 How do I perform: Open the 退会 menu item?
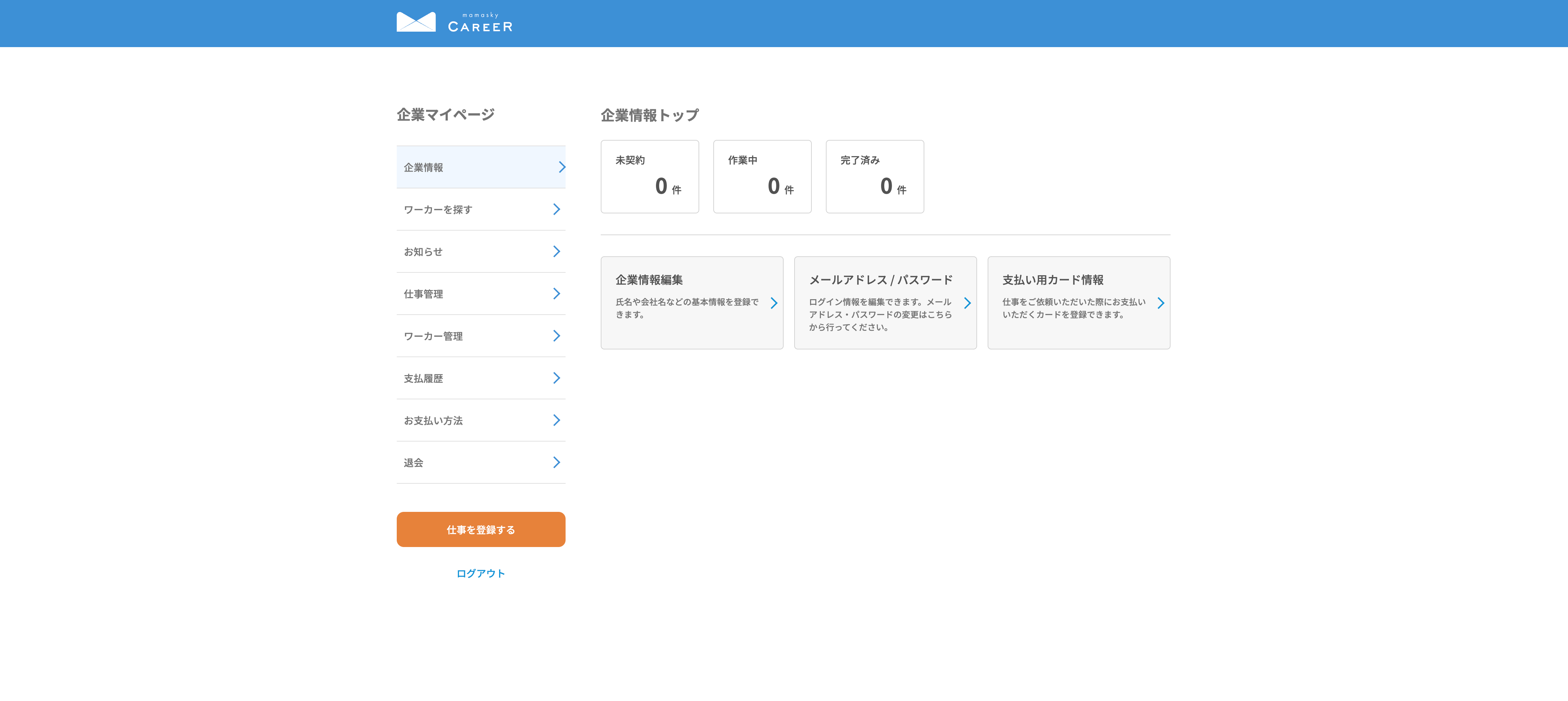(414, 463)
